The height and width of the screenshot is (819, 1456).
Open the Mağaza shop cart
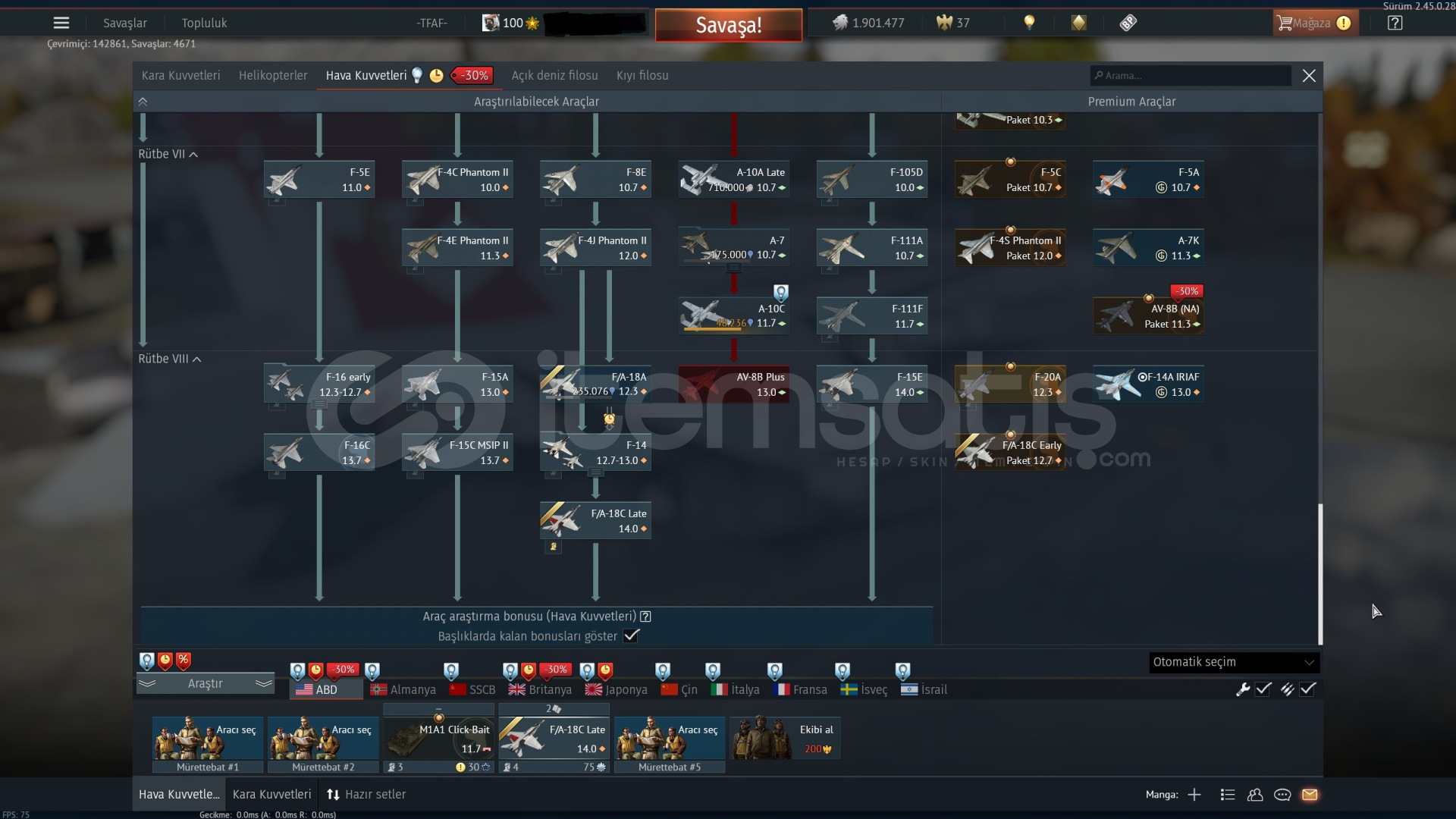(x=1316, y=23)
